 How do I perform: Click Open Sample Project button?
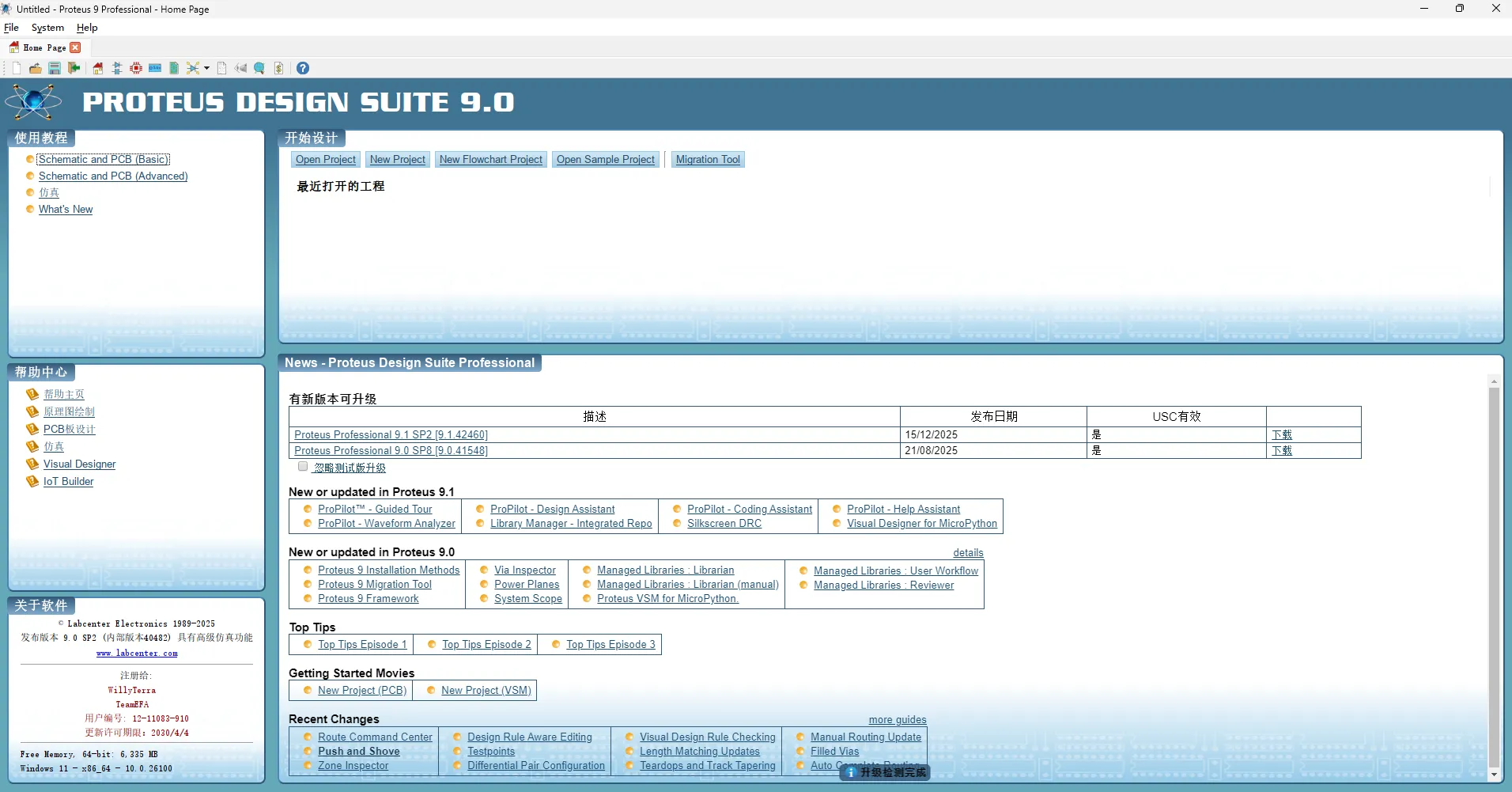[x=606, y=159]
